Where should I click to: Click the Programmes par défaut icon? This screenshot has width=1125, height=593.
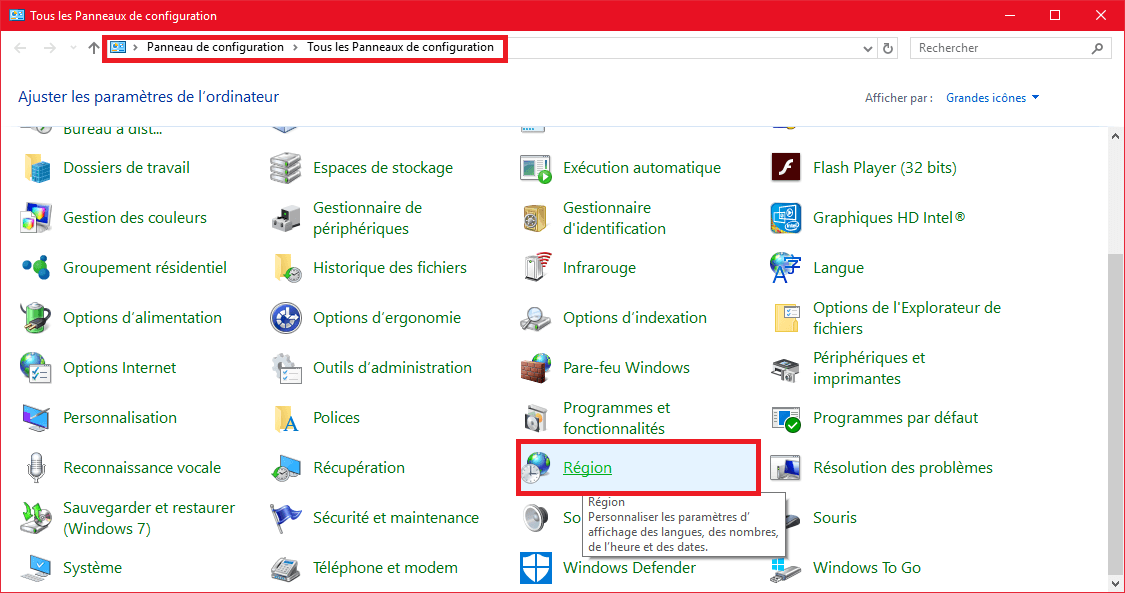coord(786,418)
